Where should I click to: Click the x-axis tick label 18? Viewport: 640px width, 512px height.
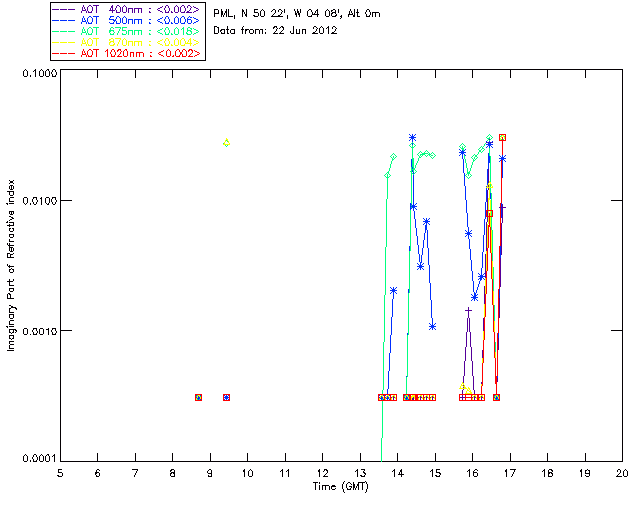click(547, 473)
